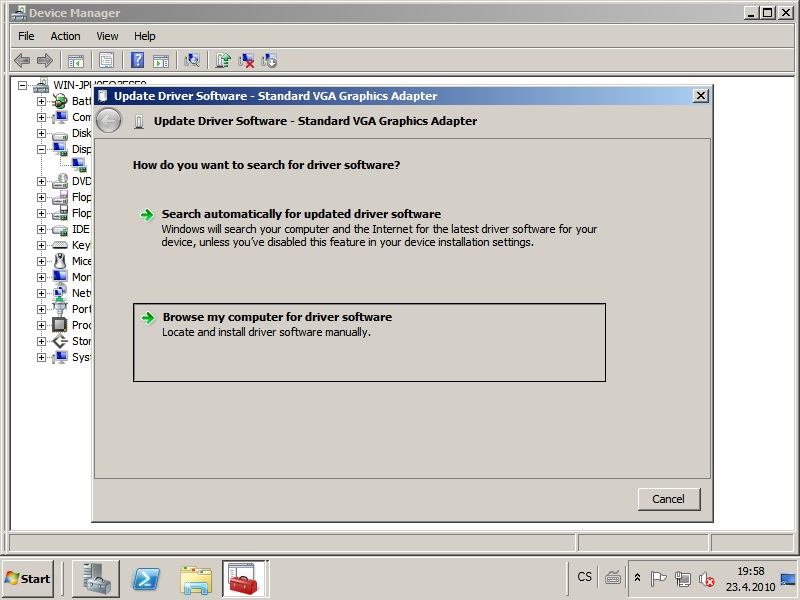Click the Start button
800x600 pixels.
coord(28,578)
